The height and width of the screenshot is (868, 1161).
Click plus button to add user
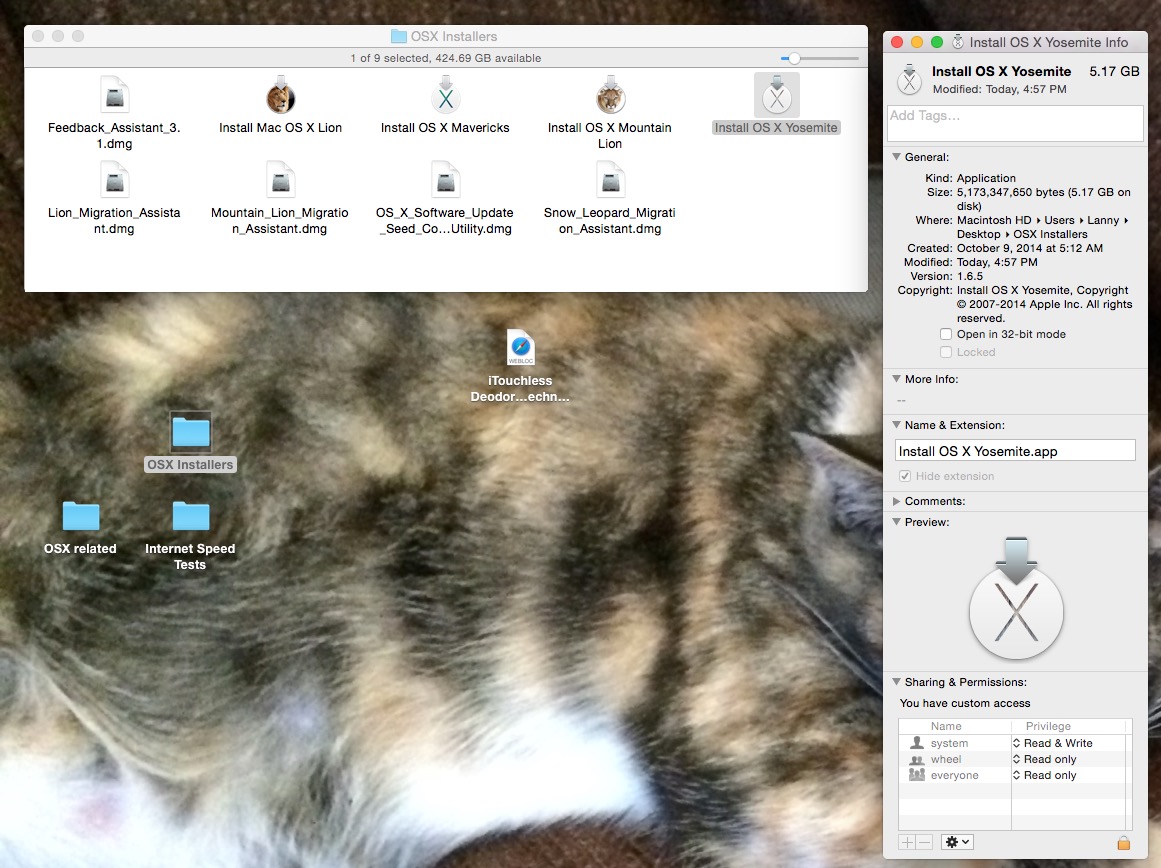(907, 842)
